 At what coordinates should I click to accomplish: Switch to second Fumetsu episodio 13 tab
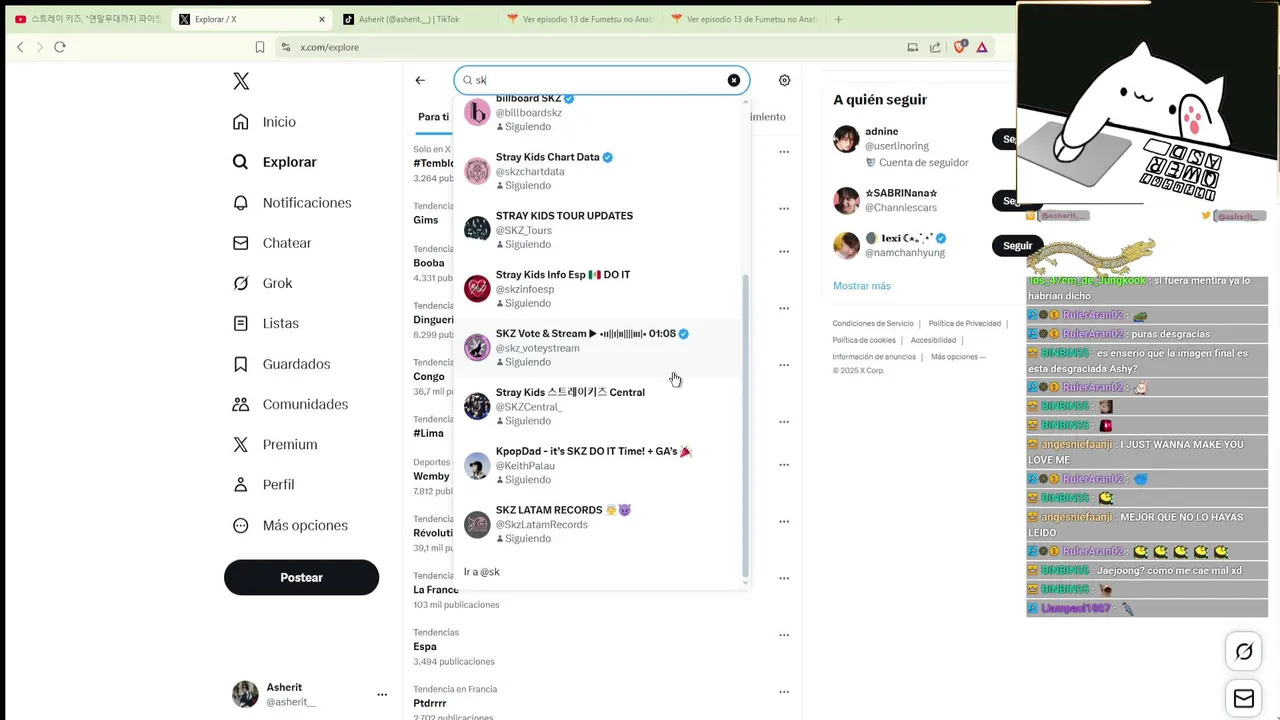click(x=744, y=19)
